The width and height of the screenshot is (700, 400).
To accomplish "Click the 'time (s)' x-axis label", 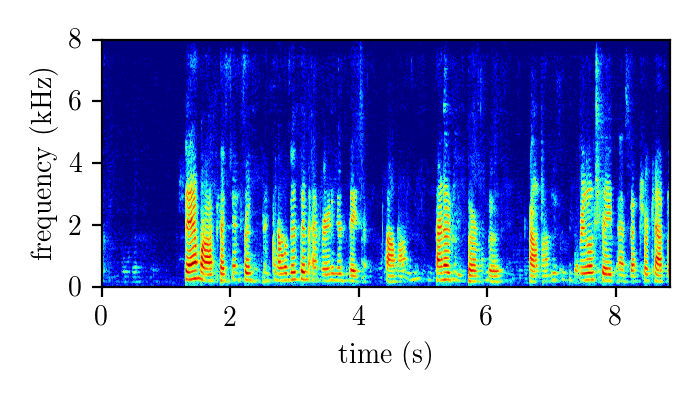I will point(385,355).
